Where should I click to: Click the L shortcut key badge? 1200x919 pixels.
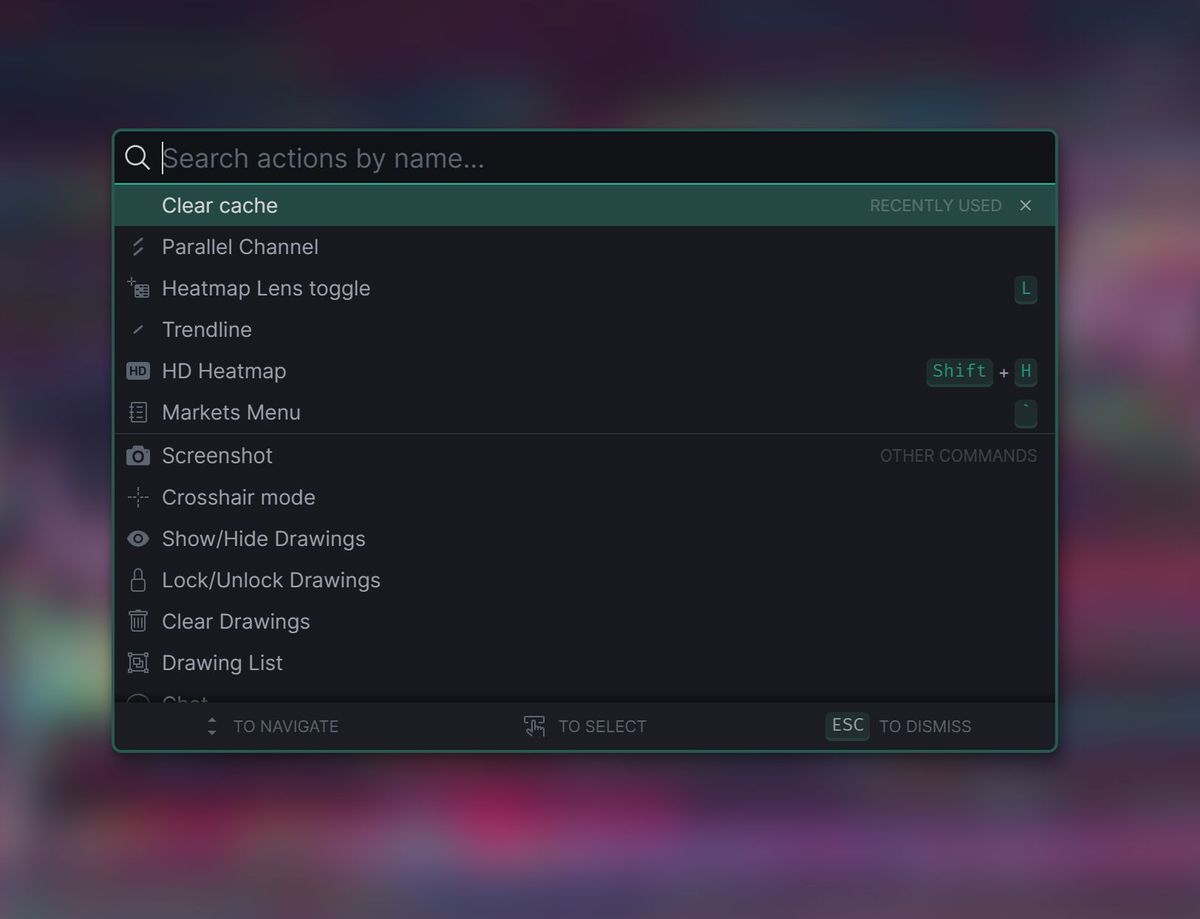click(1025, 290)
